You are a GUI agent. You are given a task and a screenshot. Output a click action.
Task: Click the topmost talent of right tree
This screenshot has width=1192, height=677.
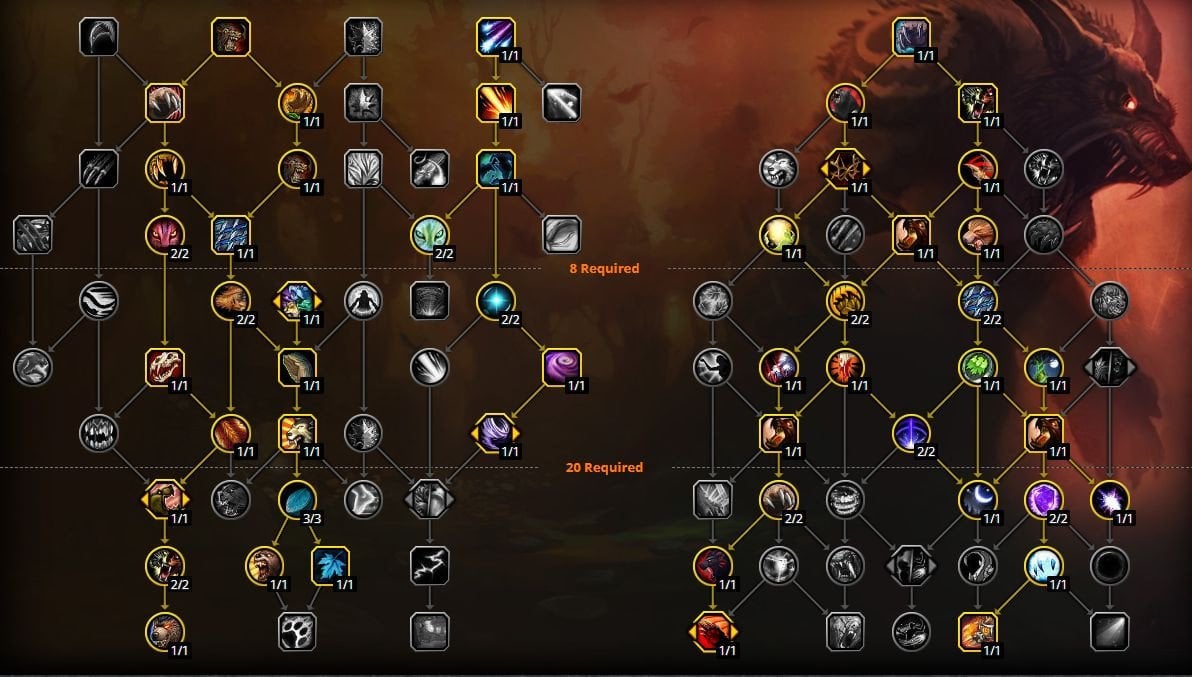click(911, 36)
